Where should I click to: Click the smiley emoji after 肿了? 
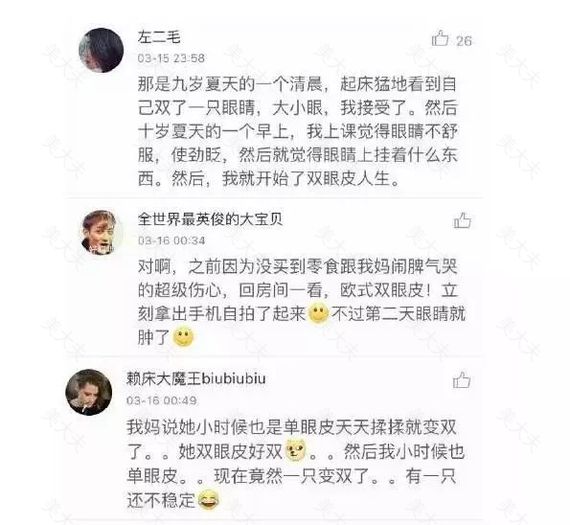click(x=183, y=337)
